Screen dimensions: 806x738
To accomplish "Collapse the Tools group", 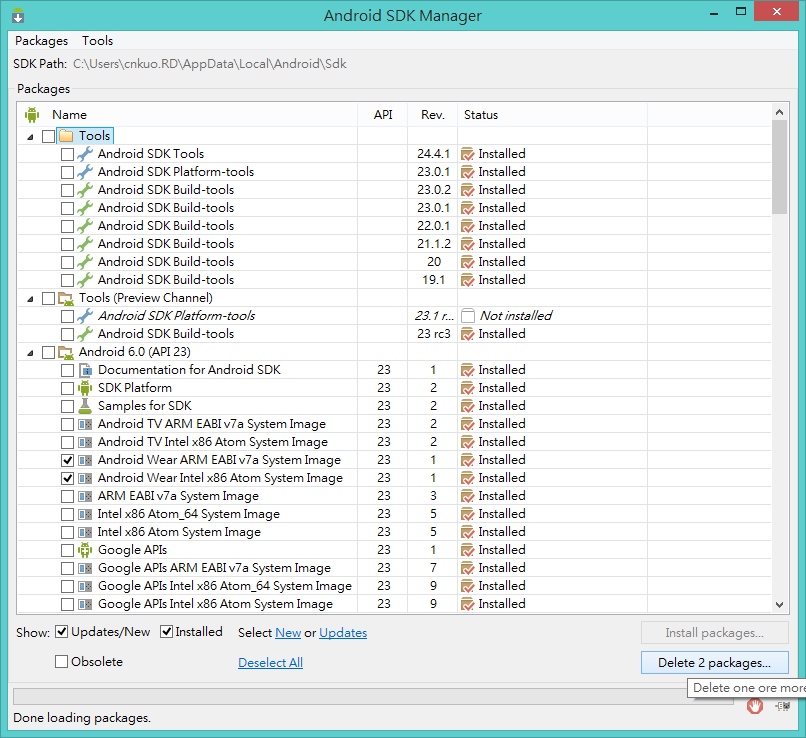I will click(x=30, y=137).
